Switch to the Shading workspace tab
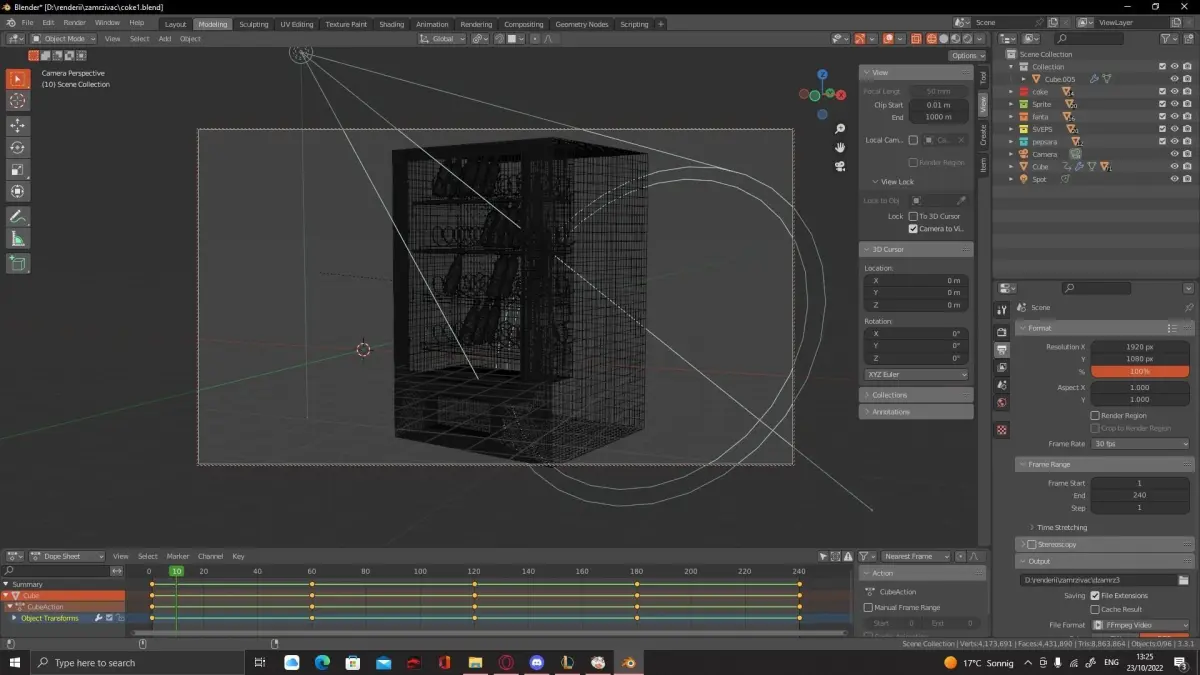The width and height of the screenshot is (1200, 675). tap(392, 24)
